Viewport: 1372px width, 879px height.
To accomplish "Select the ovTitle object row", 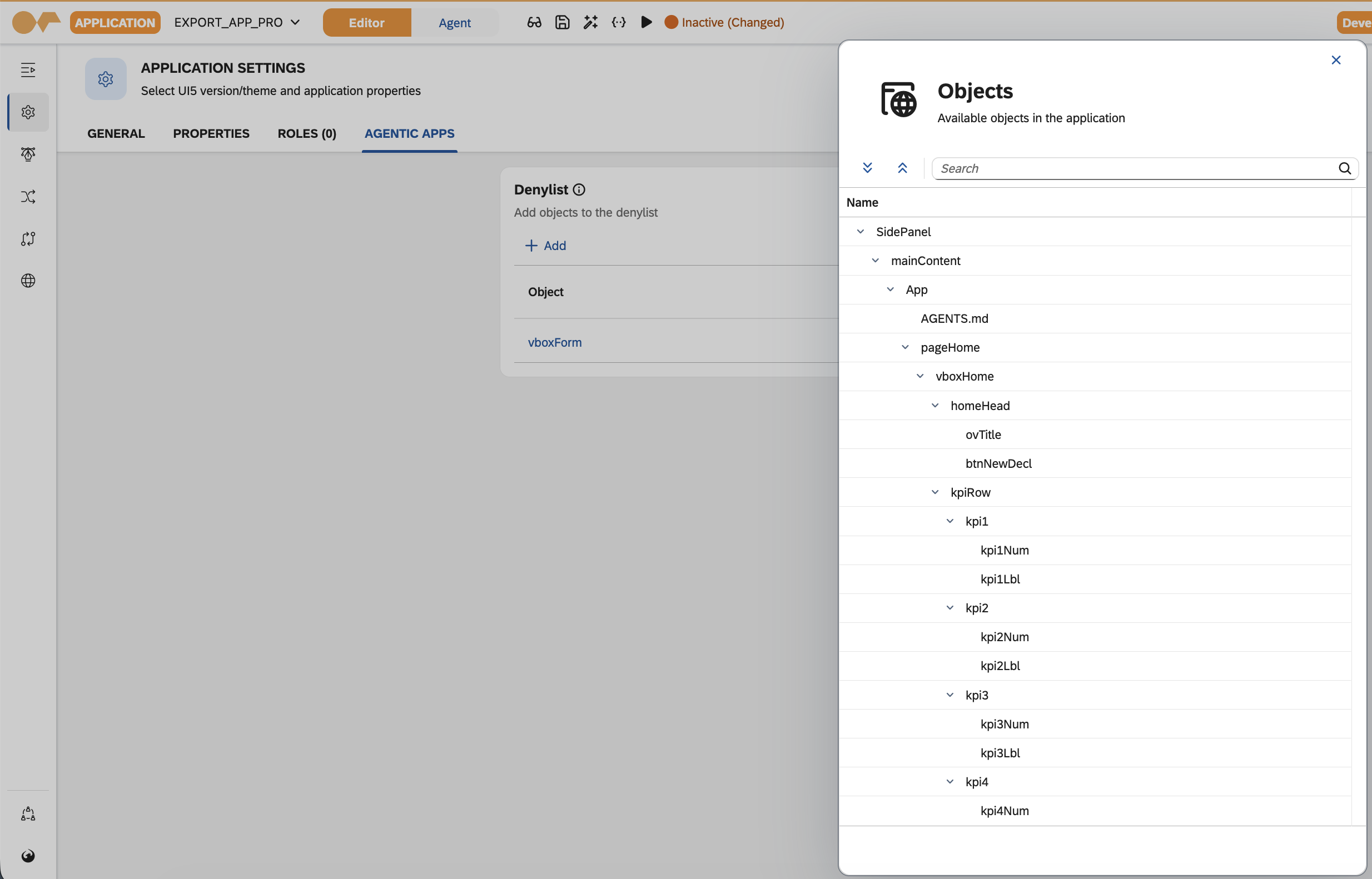I will (x=1095, y=434).
